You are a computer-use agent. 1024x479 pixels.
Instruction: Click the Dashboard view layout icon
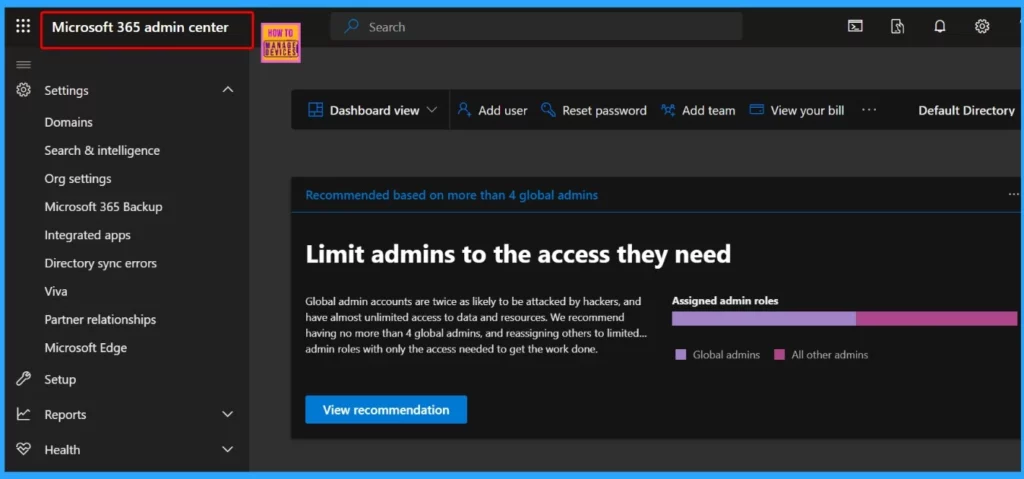[315, 110]
